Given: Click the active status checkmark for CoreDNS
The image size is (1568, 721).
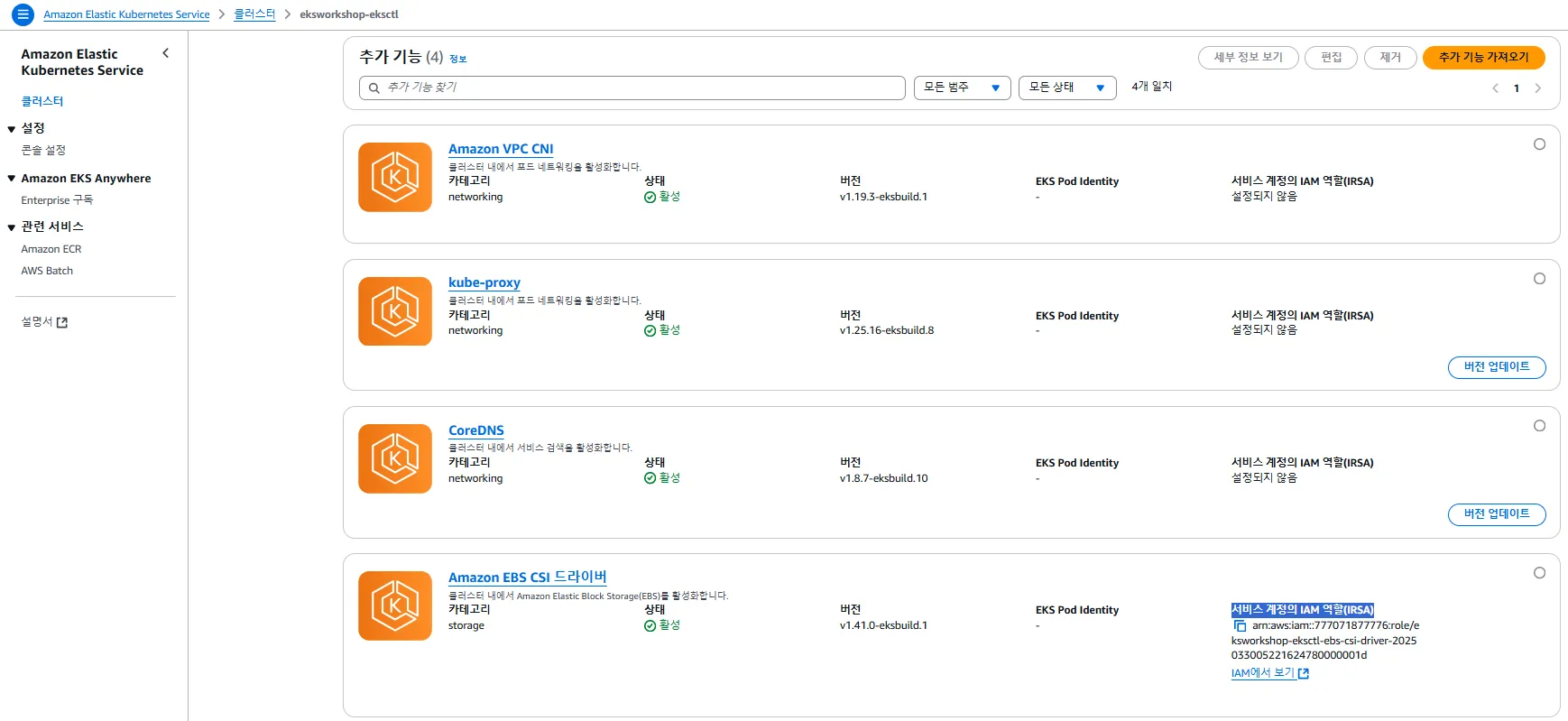Looking at the screenshot, I should coord(650,478).
